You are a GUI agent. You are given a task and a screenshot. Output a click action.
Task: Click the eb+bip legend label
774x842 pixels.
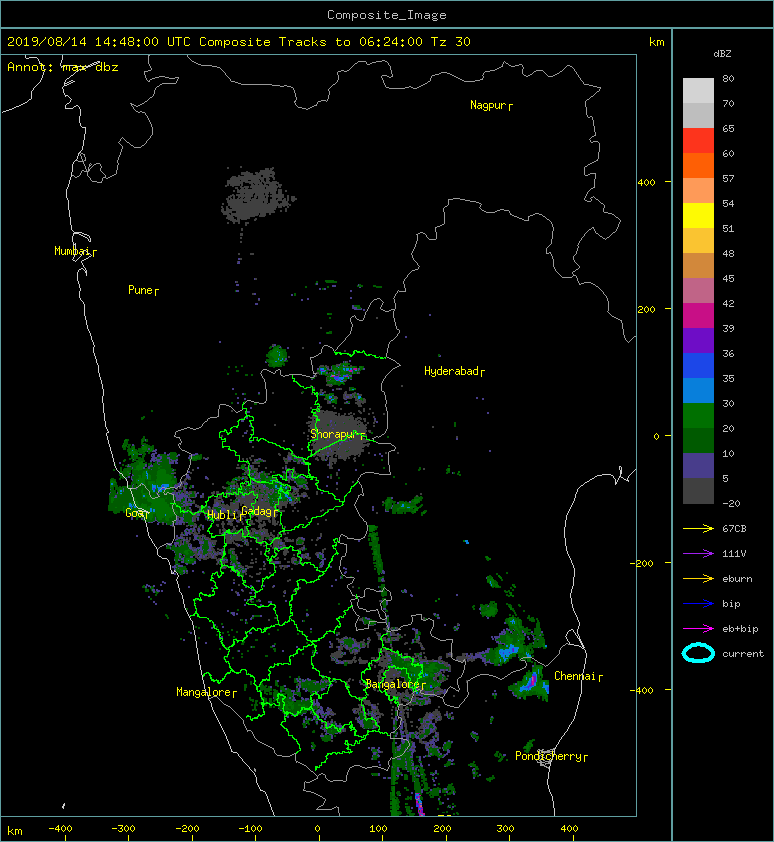pos(740,629)
